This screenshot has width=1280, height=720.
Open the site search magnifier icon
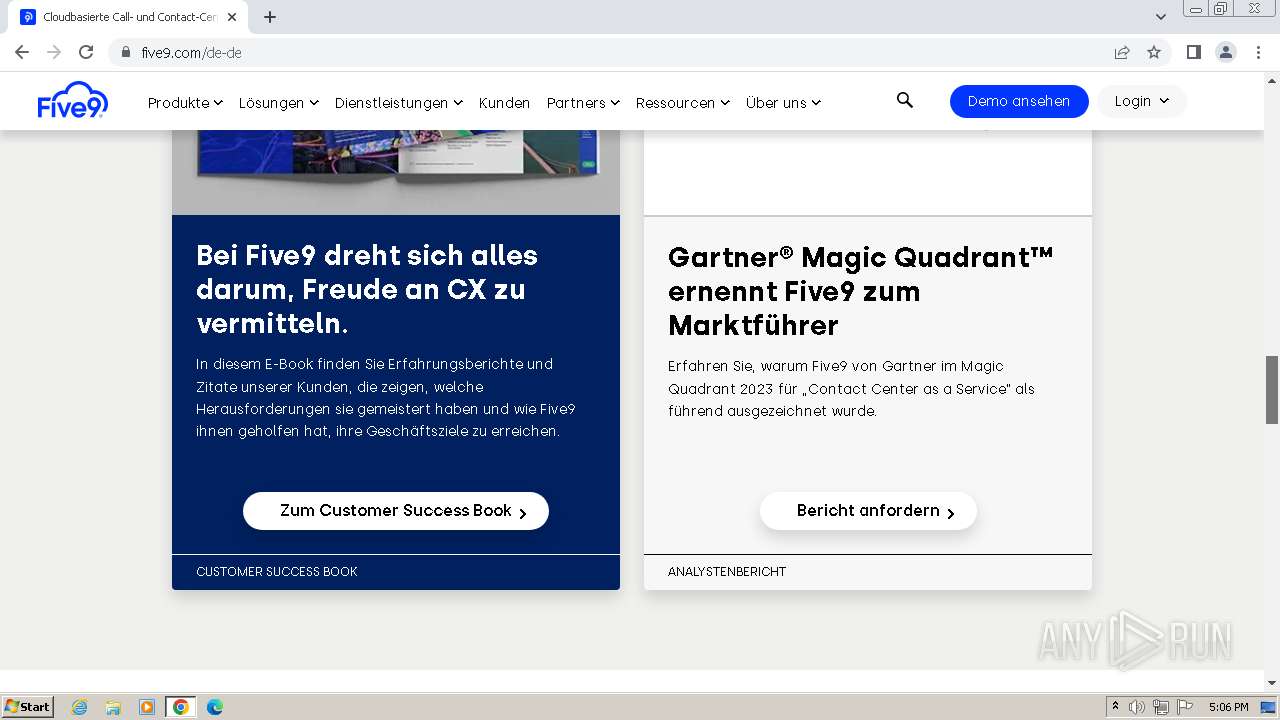click(x=905, y=100)
